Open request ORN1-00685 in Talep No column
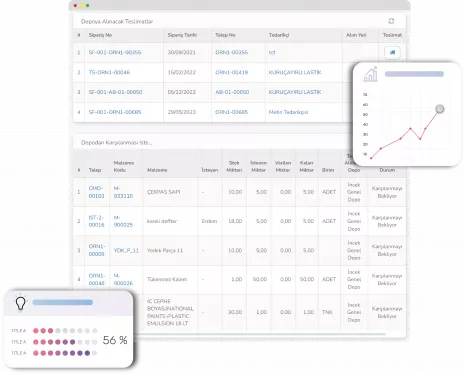This screenshot has height=375, width=465. pos(232,112)
